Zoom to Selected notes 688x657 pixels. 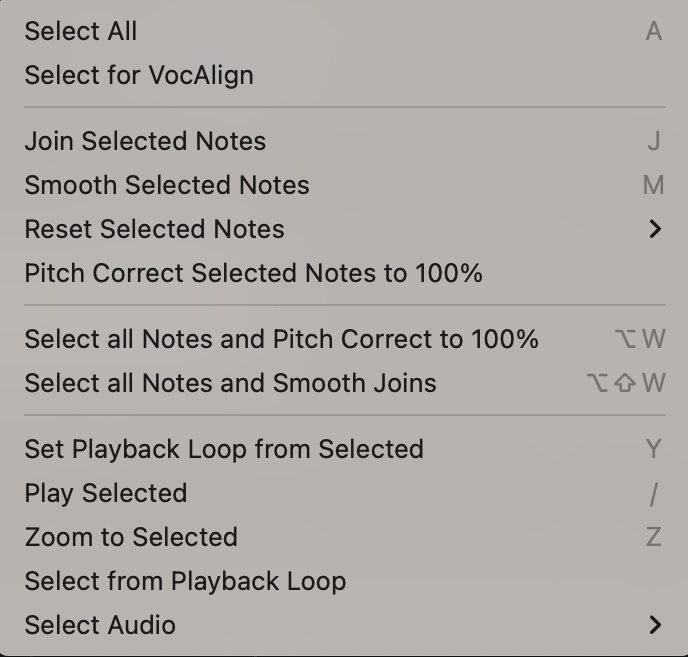pyautogui.click(x=131, y=537)
